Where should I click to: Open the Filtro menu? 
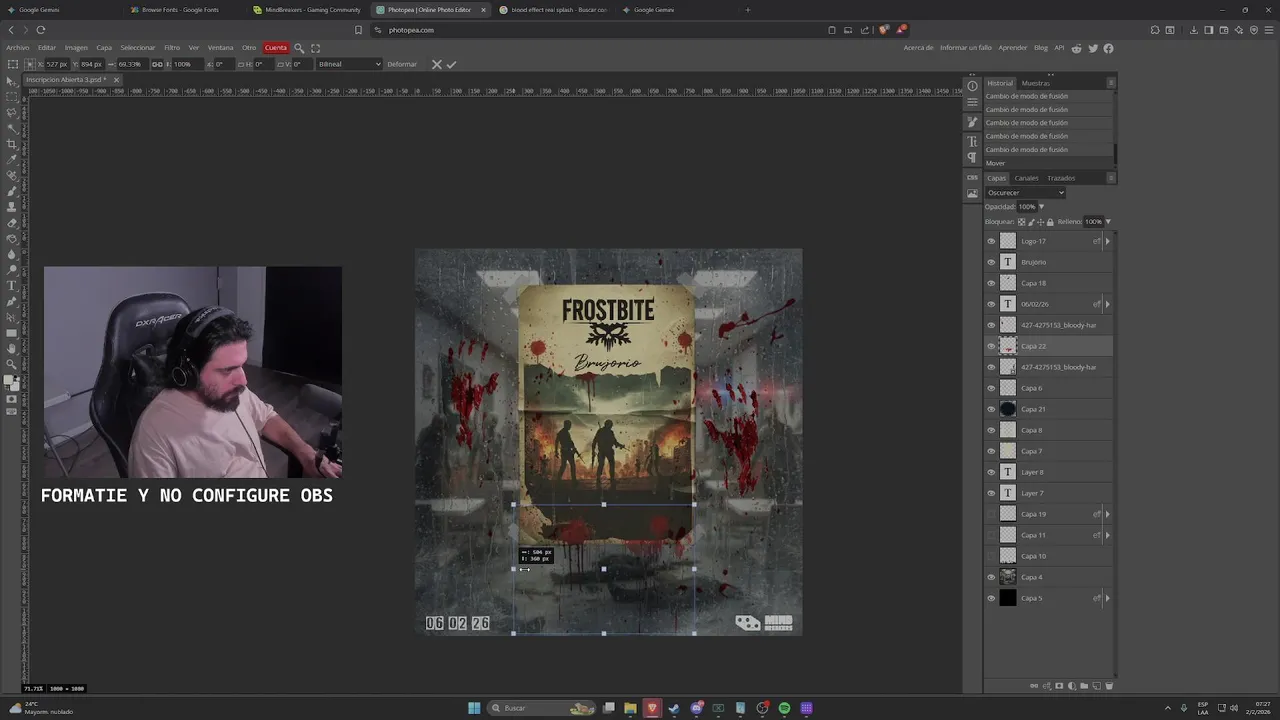[172, 48]
